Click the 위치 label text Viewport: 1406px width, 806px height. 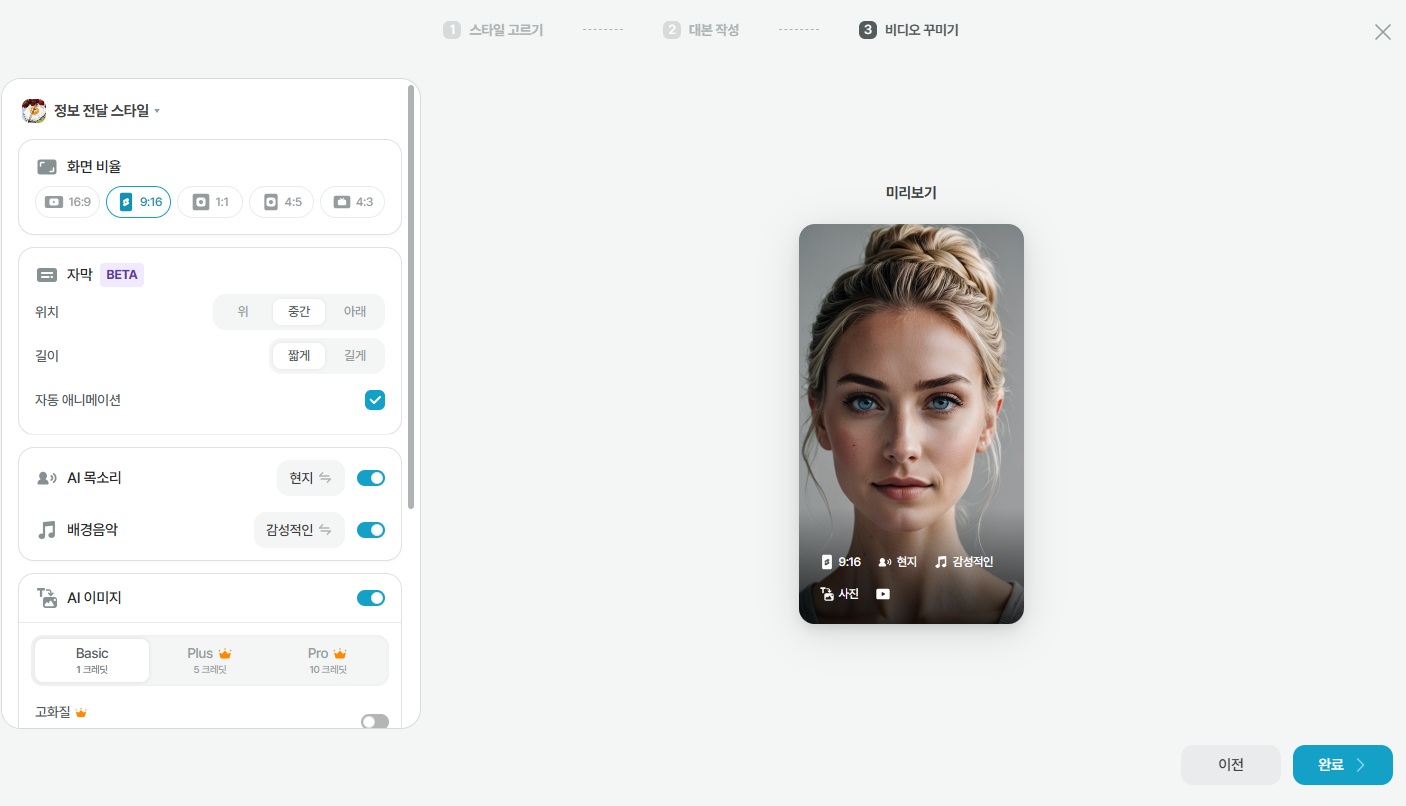[47, 312]
